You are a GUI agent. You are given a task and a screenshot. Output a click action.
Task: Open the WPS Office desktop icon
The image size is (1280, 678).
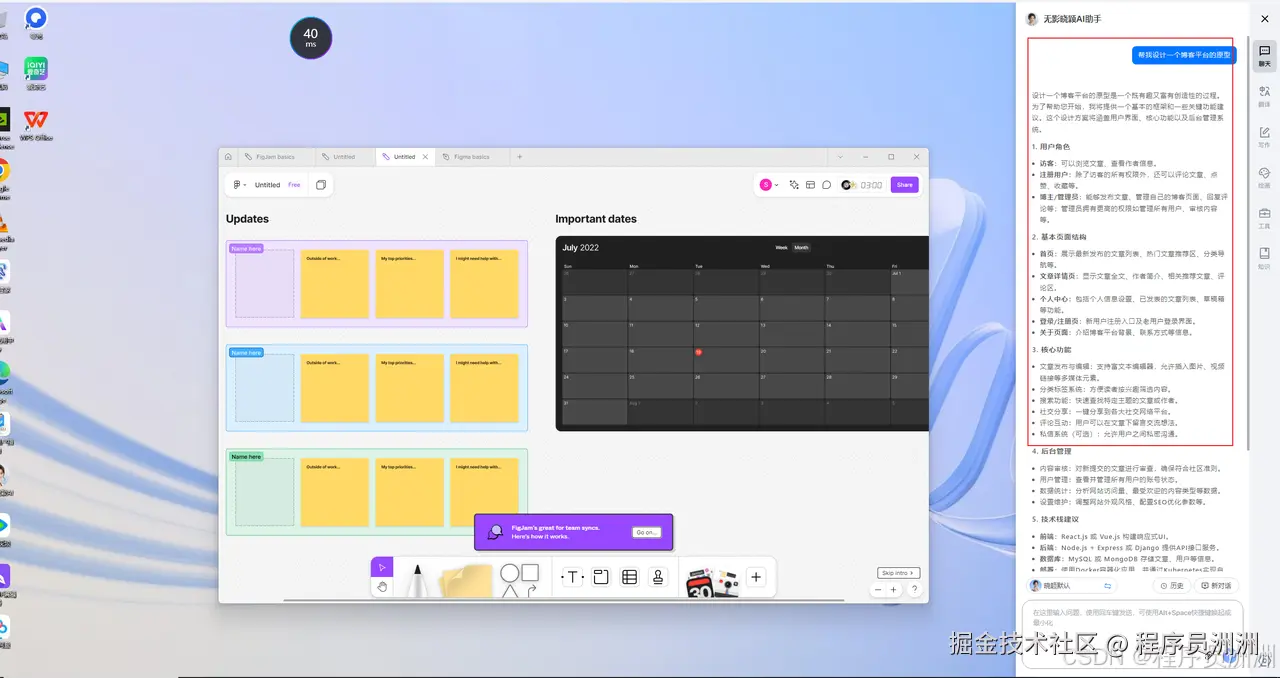(x=36, y=125)
